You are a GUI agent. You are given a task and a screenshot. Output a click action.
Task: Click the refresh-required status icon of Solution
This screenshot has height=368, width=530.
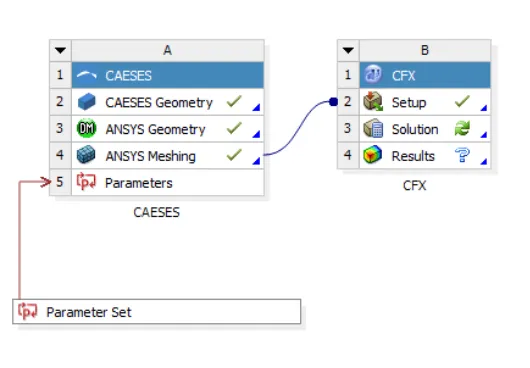pos(462,128)
